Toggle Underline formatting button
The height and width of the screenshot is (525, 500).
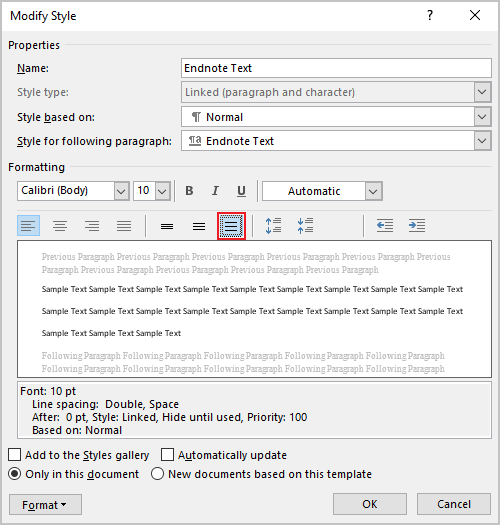coord(241,191)
